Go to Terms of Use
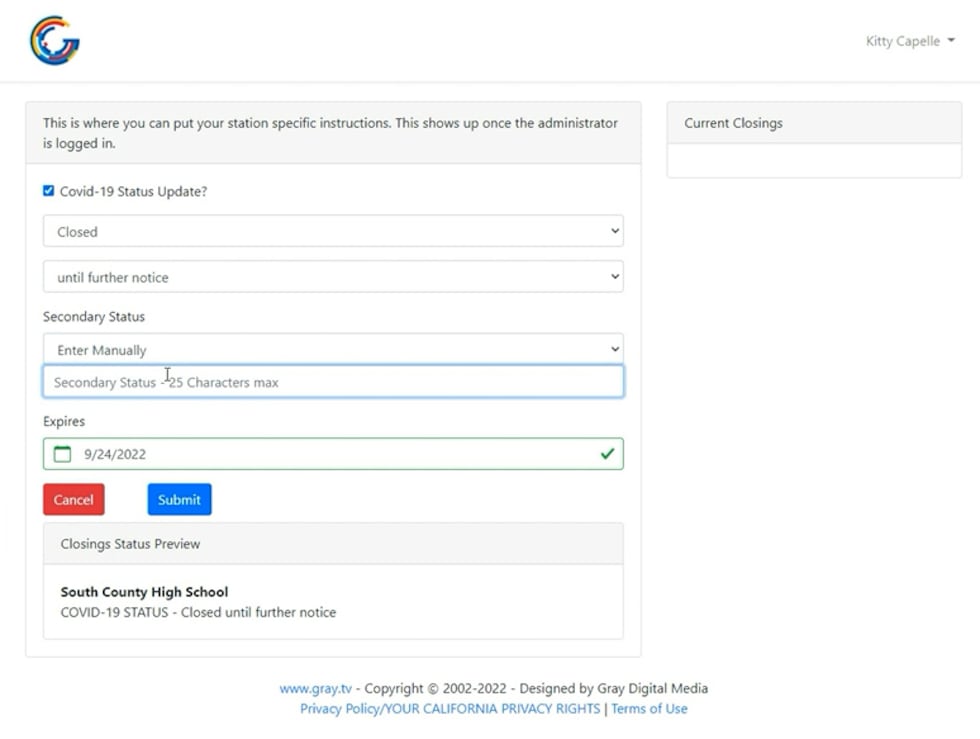This screenshot has height=739, width=980. [649, 709]
